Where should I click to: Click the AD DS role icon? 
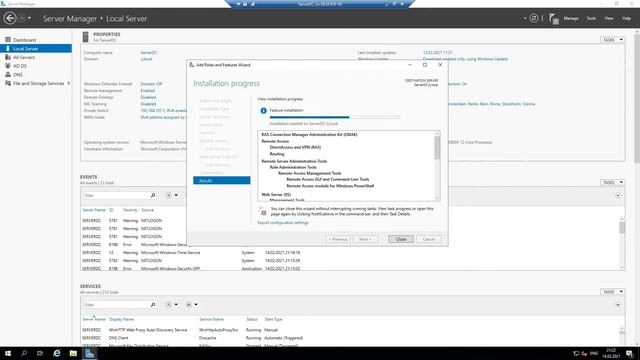tap(8, 66)
